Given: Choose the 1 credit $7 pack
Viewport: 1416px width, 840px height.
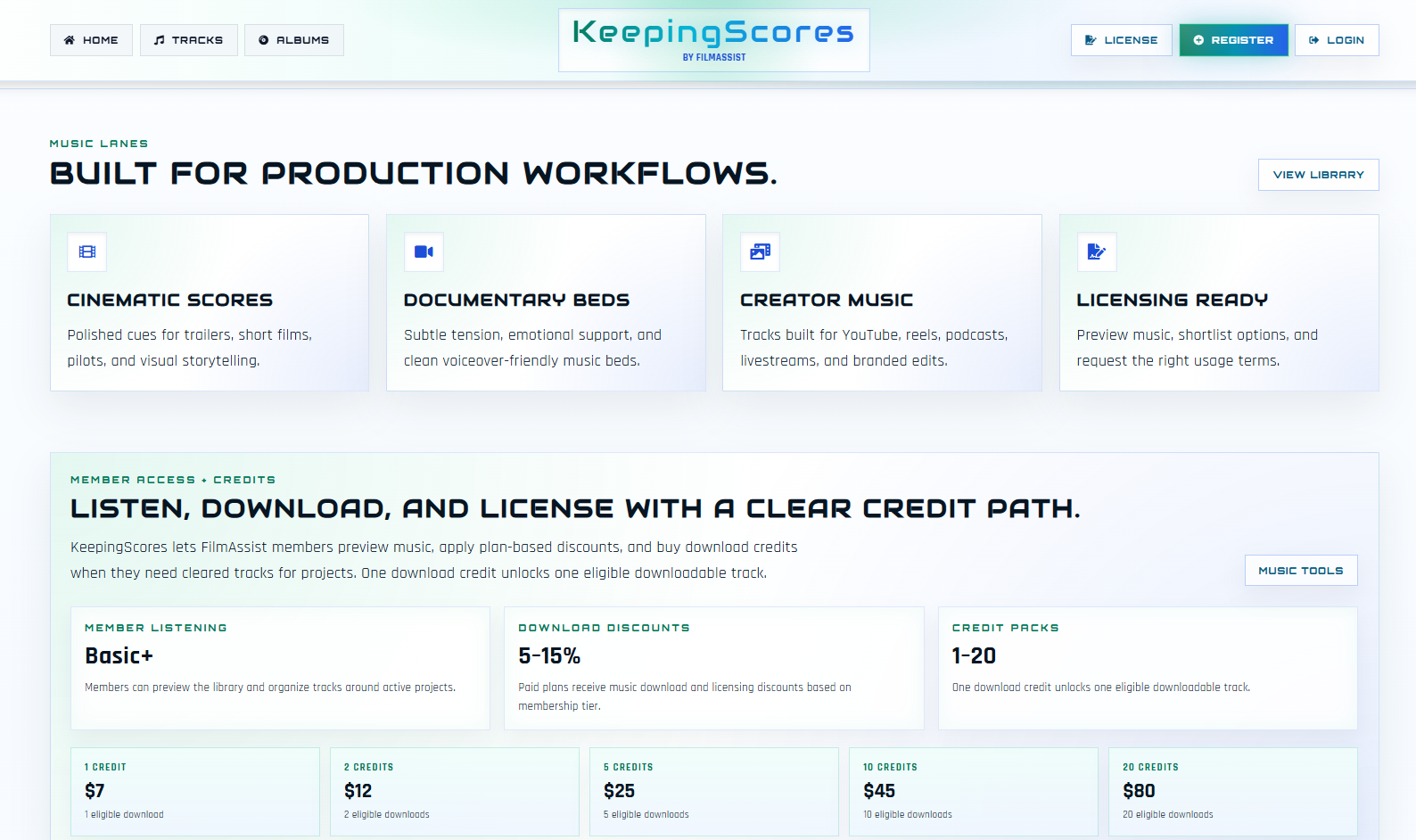Looking at the screenshot, I should 195,792.
